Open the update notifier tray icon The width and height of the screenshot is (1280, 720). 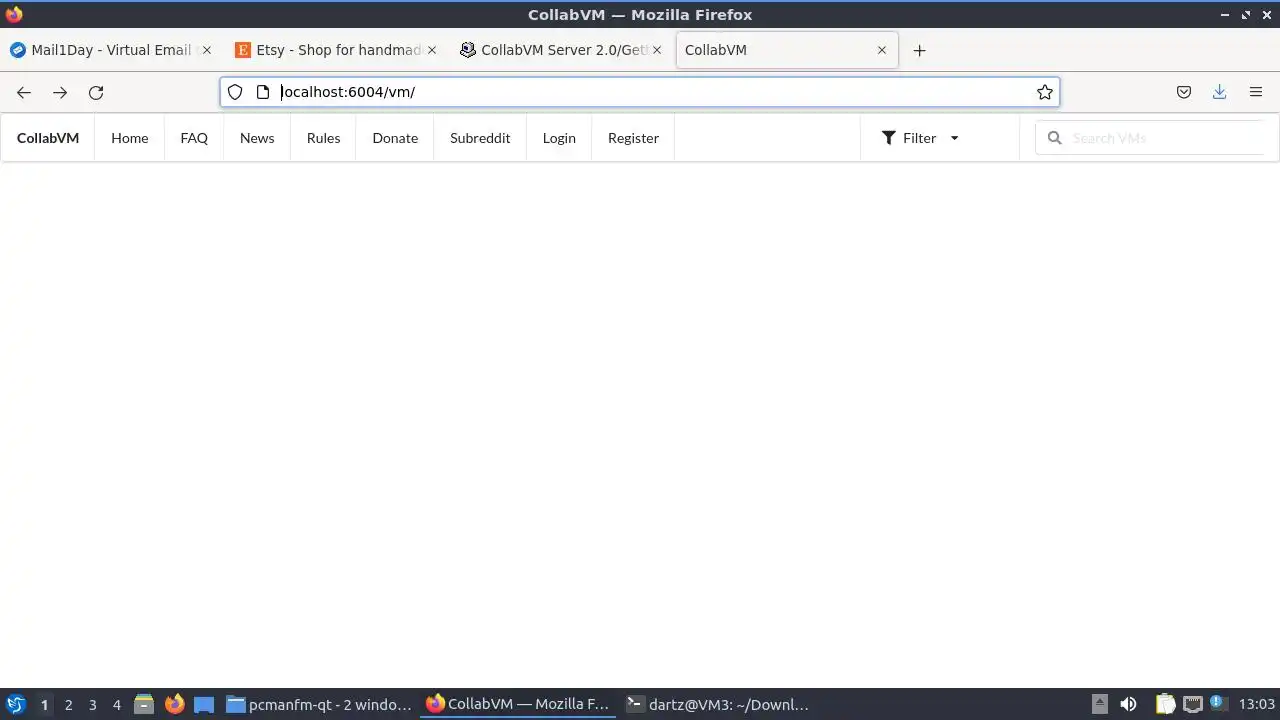click(1217, 703)
